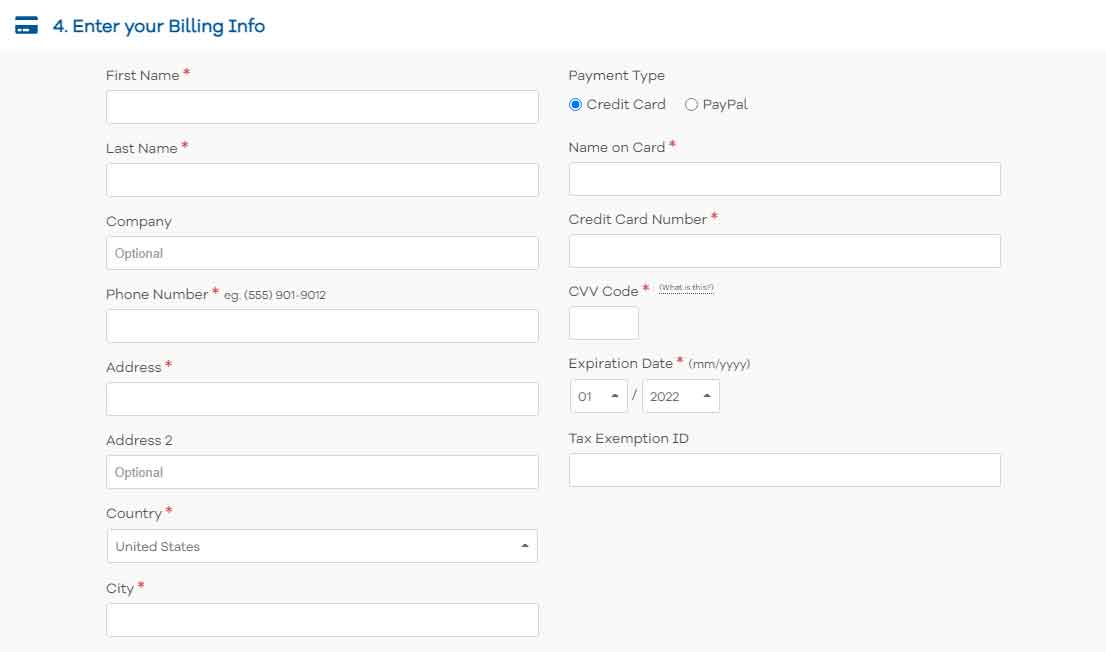Open the expiration year dropdown
The image size is (1106, 652).
tap(680, 396)
